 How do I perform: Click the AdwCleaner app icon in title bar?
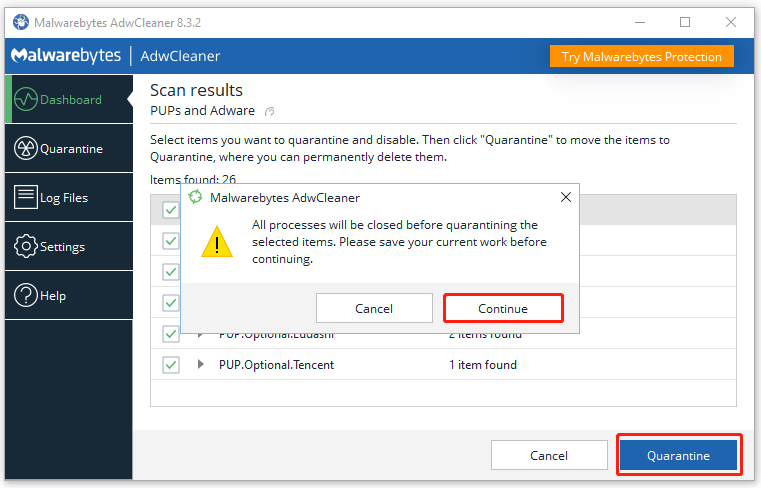pos(21,22)
